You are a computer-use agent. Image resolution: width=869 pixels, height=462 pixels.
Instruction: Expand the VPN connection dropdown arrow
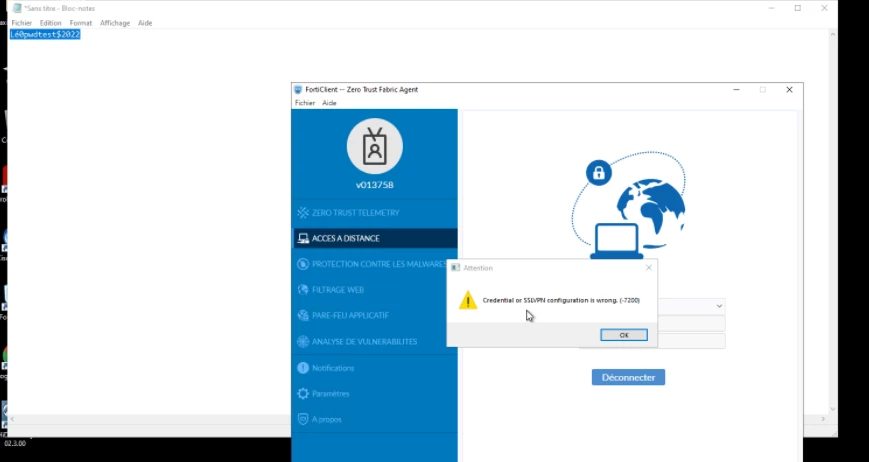click(x=719, y=306)
